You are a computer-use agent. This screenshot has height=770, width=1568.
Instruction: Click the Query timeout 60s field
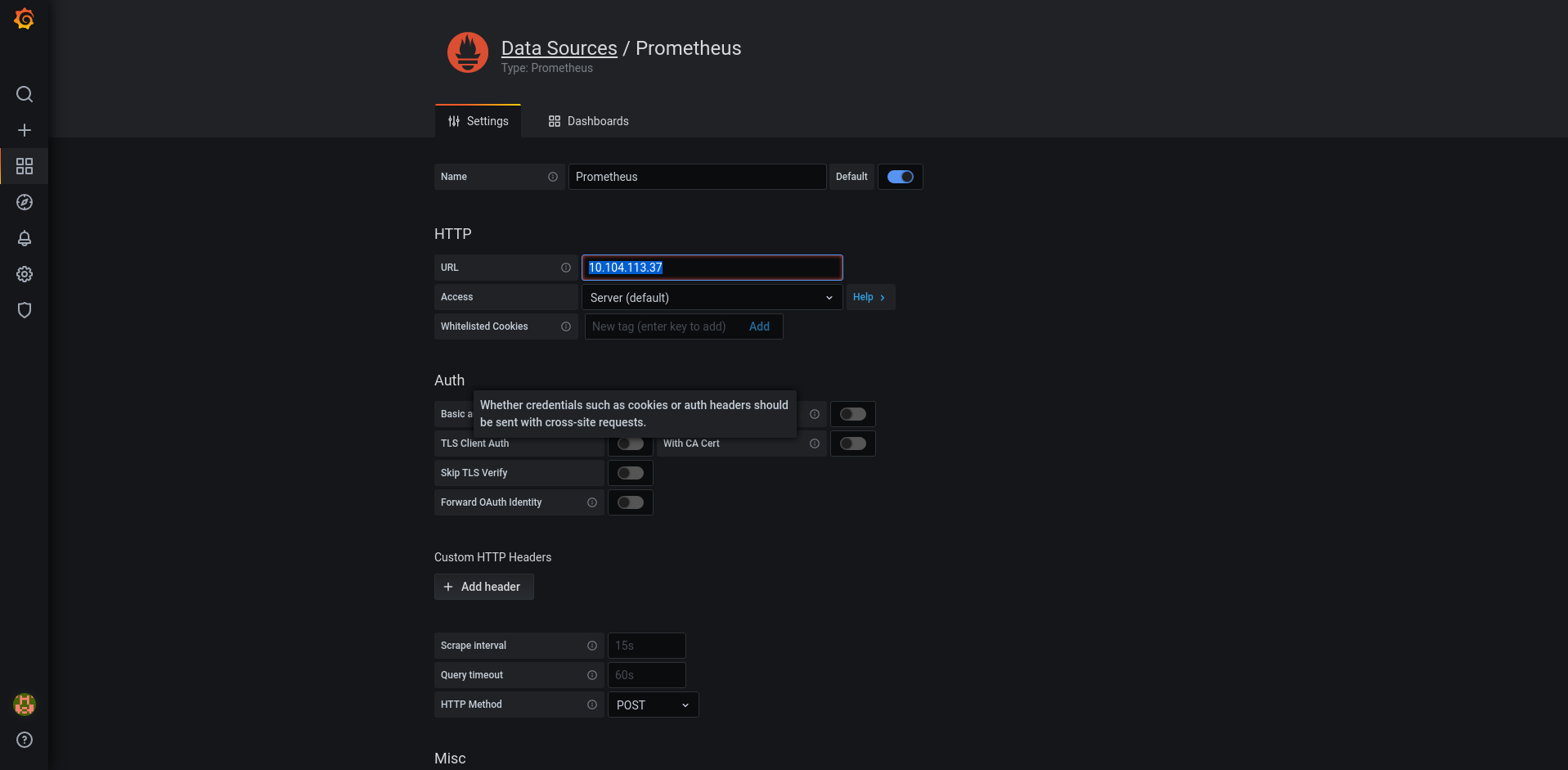[647, 675]
